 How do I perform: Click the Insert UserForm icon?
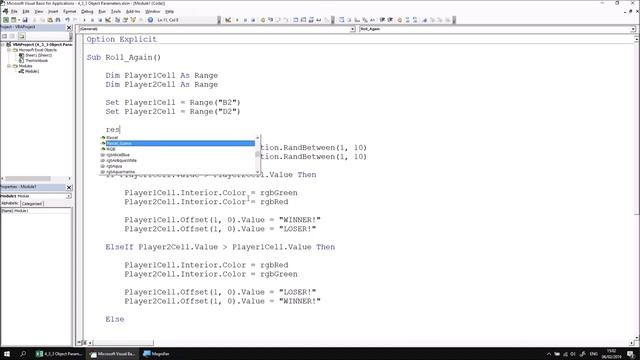pyautogui.click(x=13, y=20)
